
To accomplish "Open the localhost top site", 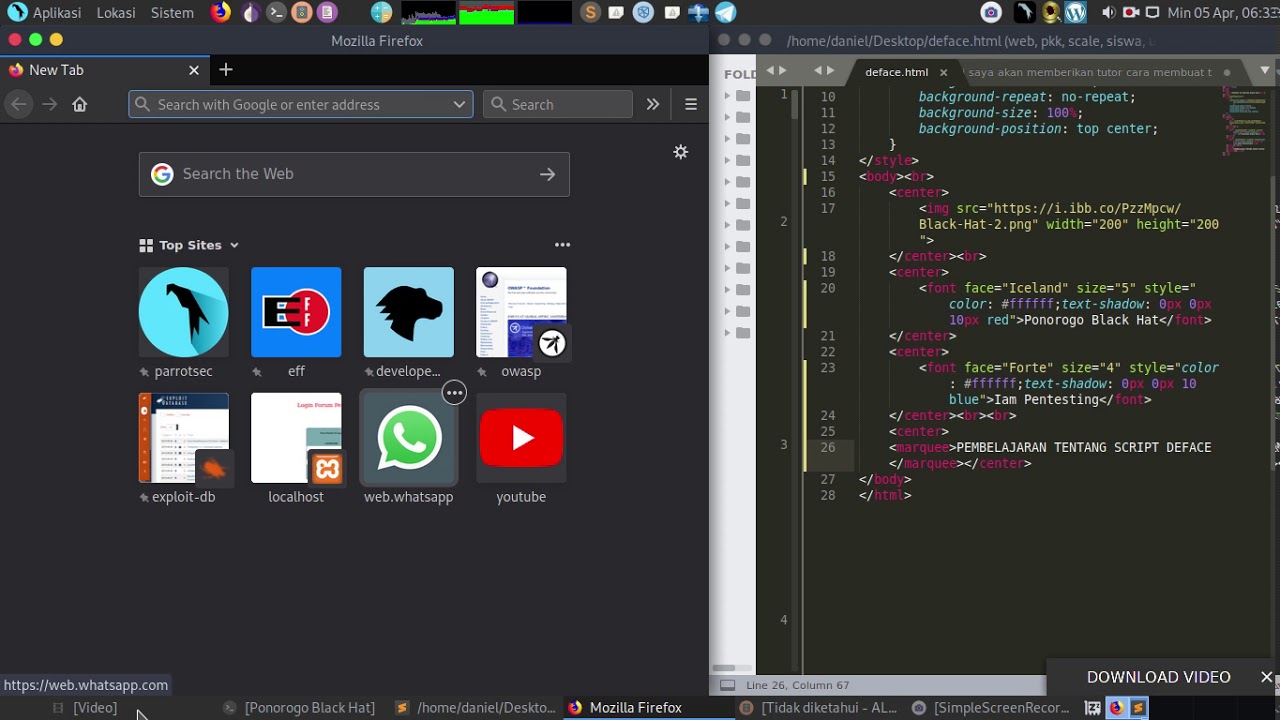I will coord(296,449).
